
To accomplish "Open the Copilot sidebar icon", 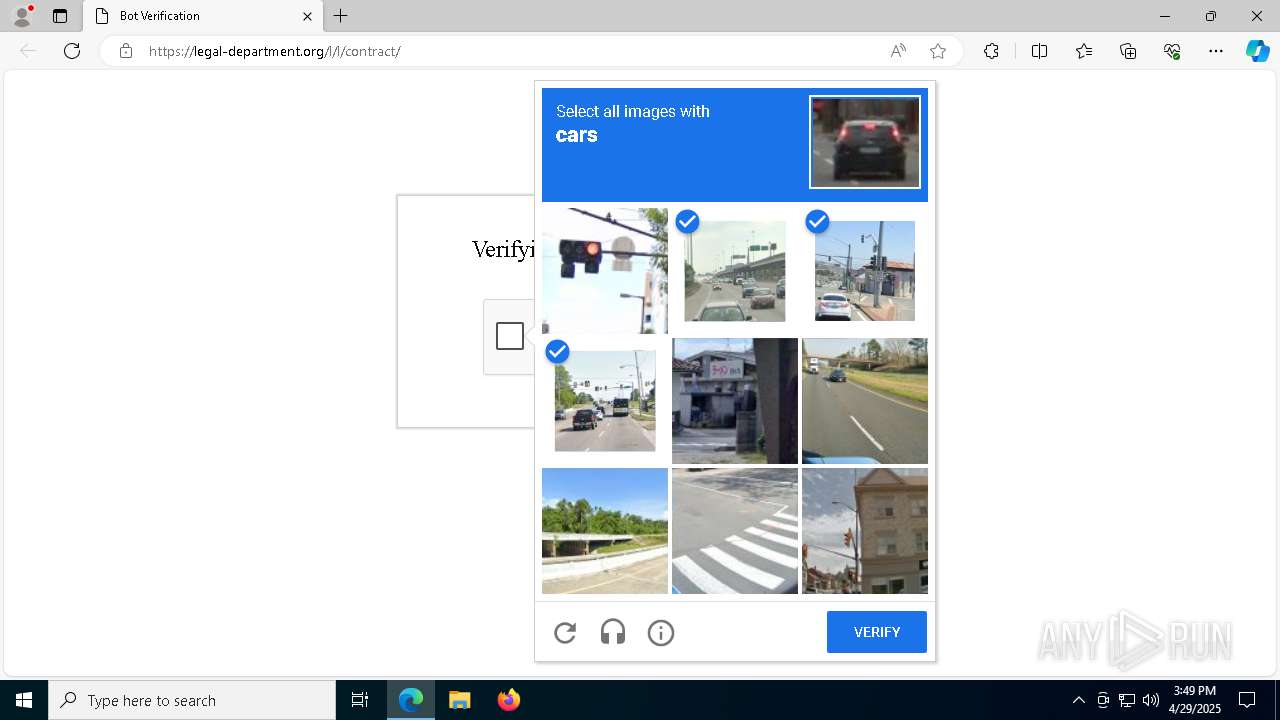I will coord(1257,51).
